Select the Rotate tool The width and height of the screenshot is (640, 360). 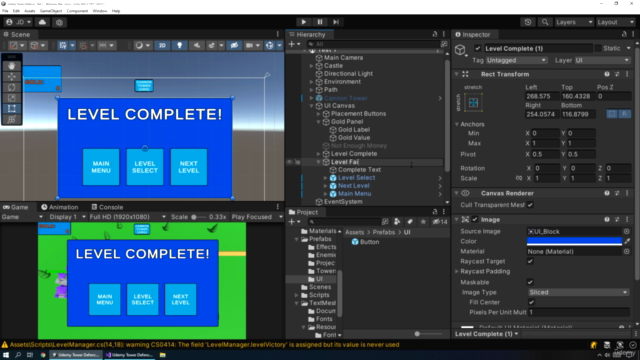point(11,87)
